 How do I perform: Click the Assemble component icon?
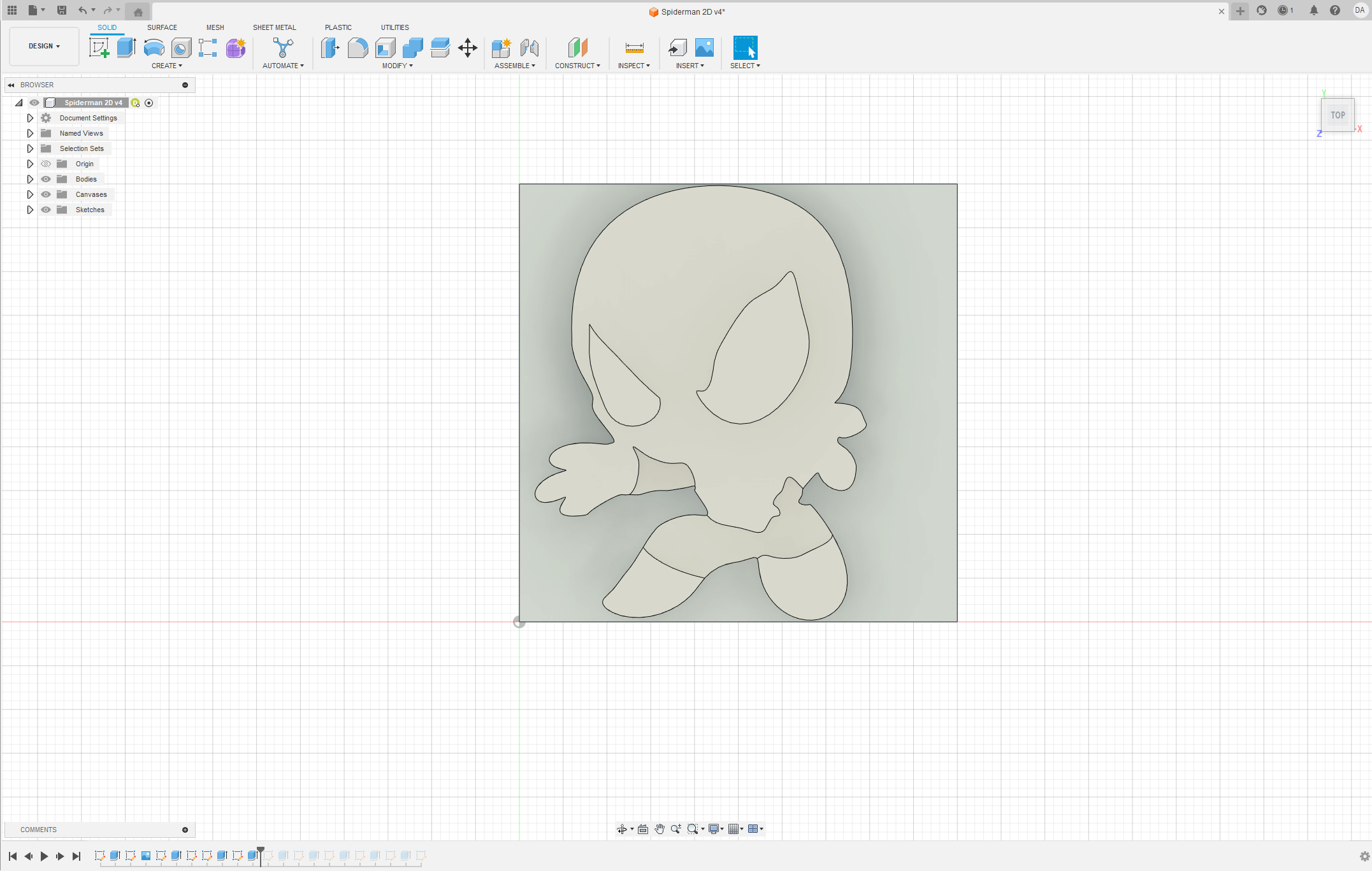pyautogui.click(x=502, y=47)
